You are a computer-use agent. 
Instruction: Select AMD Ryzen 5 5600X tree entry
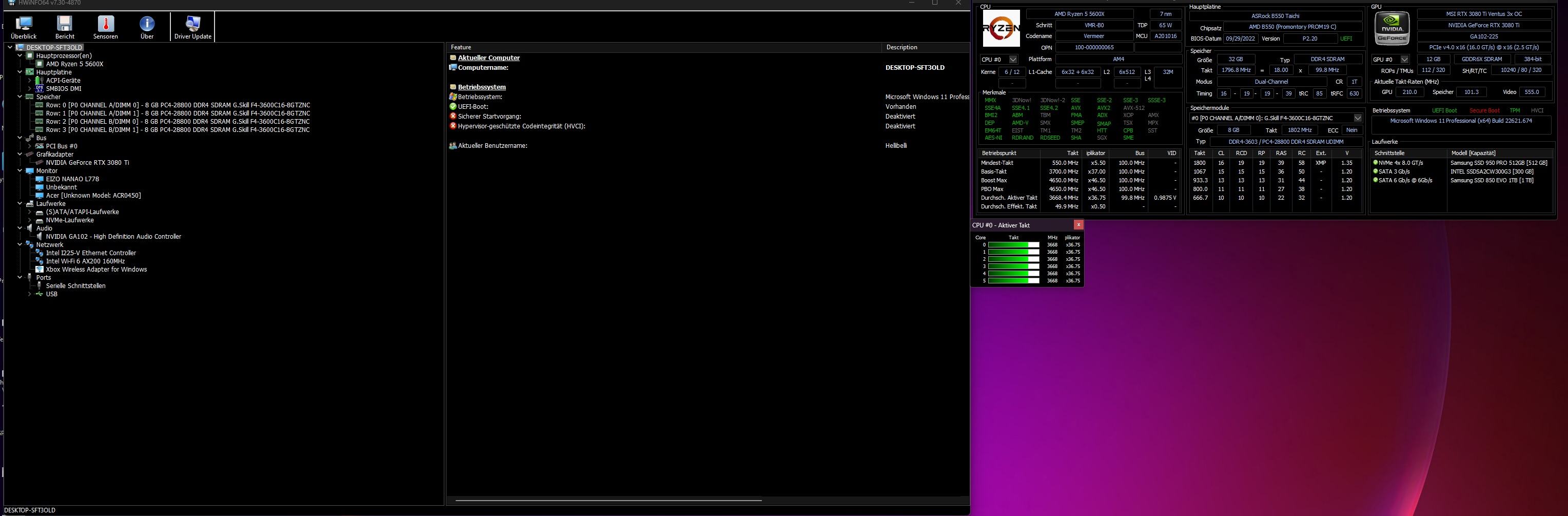pyautogui.click(x=74, y=64)
